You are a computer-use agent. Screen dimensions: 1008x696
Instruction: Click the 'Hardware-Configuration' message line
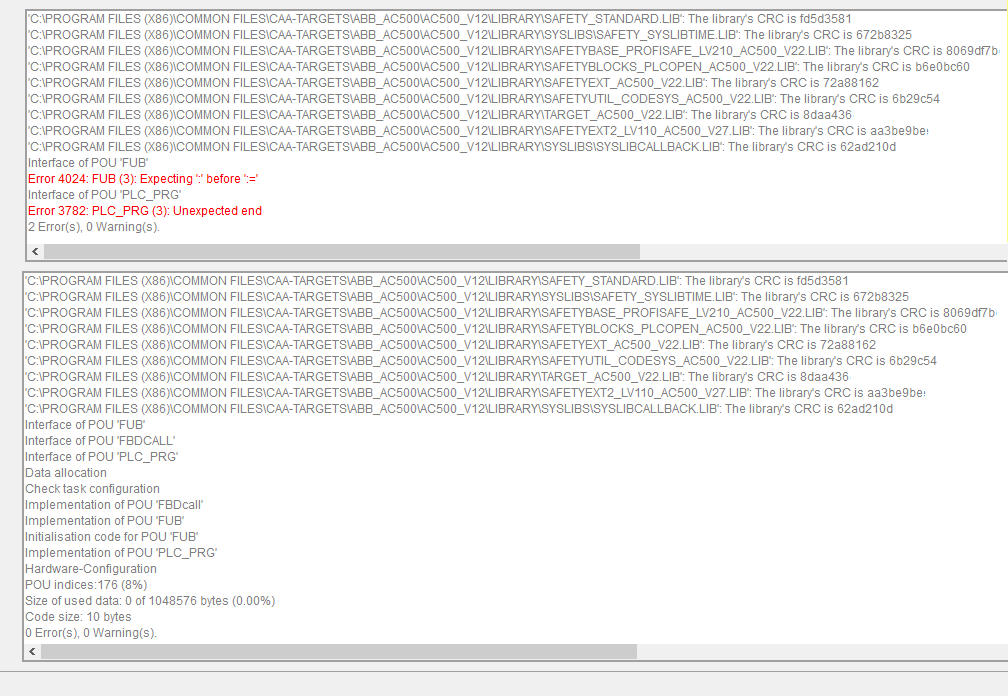pos(91,569)
